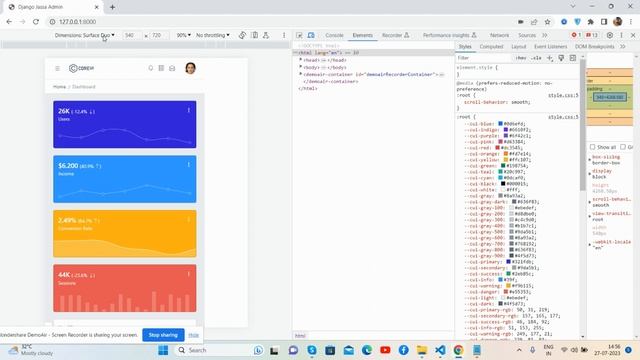The image size is (640, 360).
Task: Open the Event Listeners tab
Action: [551, 47]
